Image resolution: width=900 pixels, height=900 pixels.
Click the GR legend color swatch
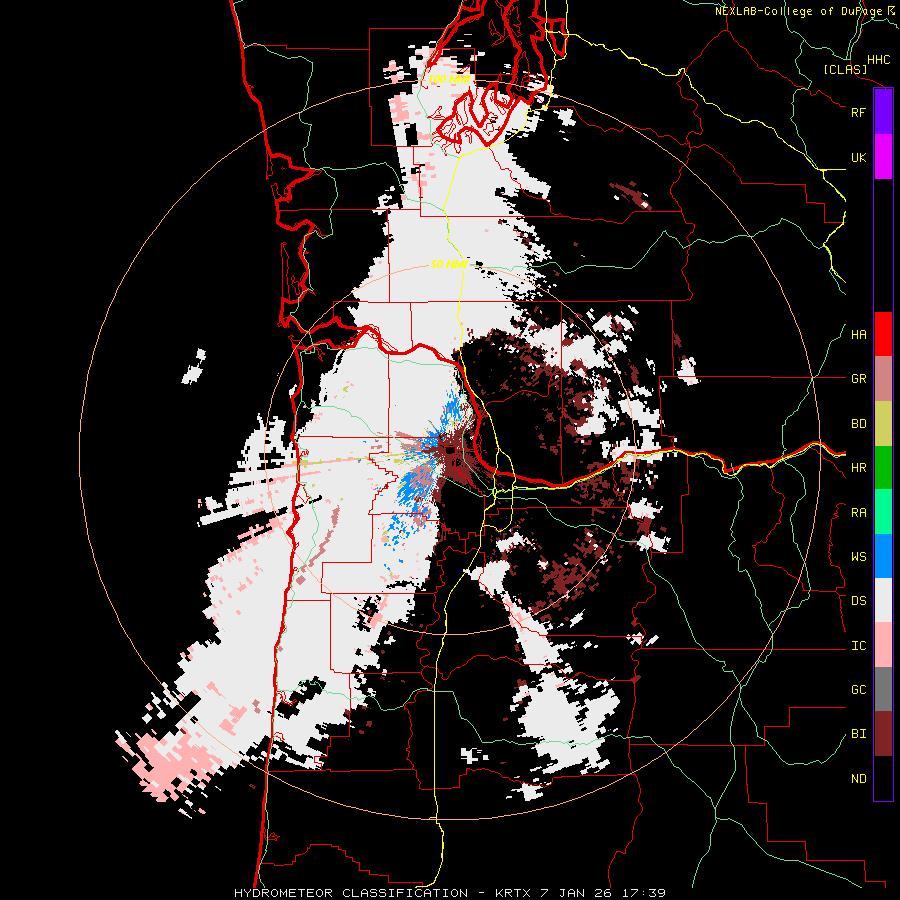pyautogui.click(x=883, y=379)
